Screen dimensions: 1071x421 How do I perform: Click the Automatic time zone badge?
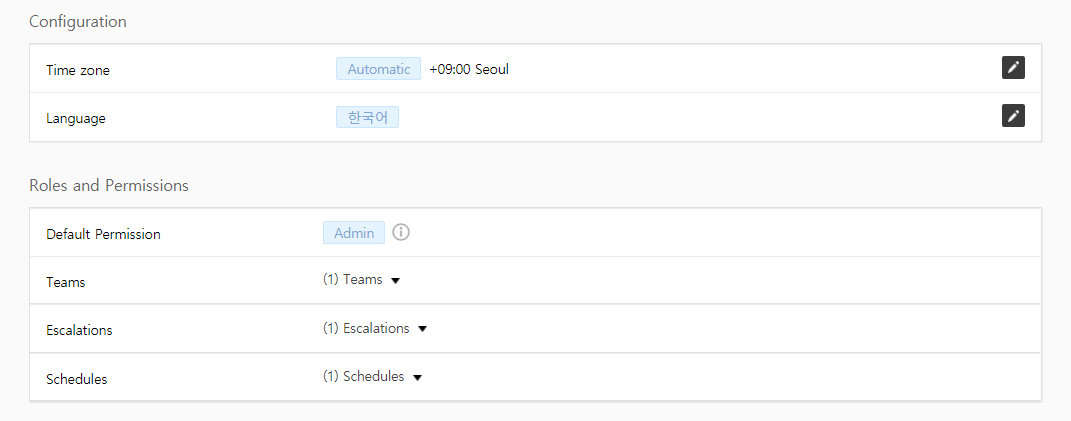pyautogui.click(x=378, y=69)
